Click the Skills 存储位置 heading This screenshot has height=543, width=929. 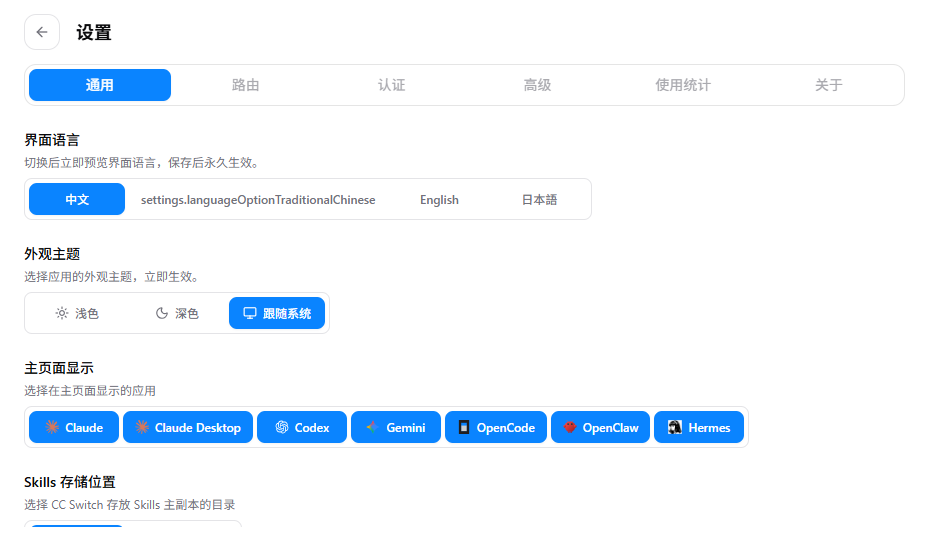click(69, 482)
